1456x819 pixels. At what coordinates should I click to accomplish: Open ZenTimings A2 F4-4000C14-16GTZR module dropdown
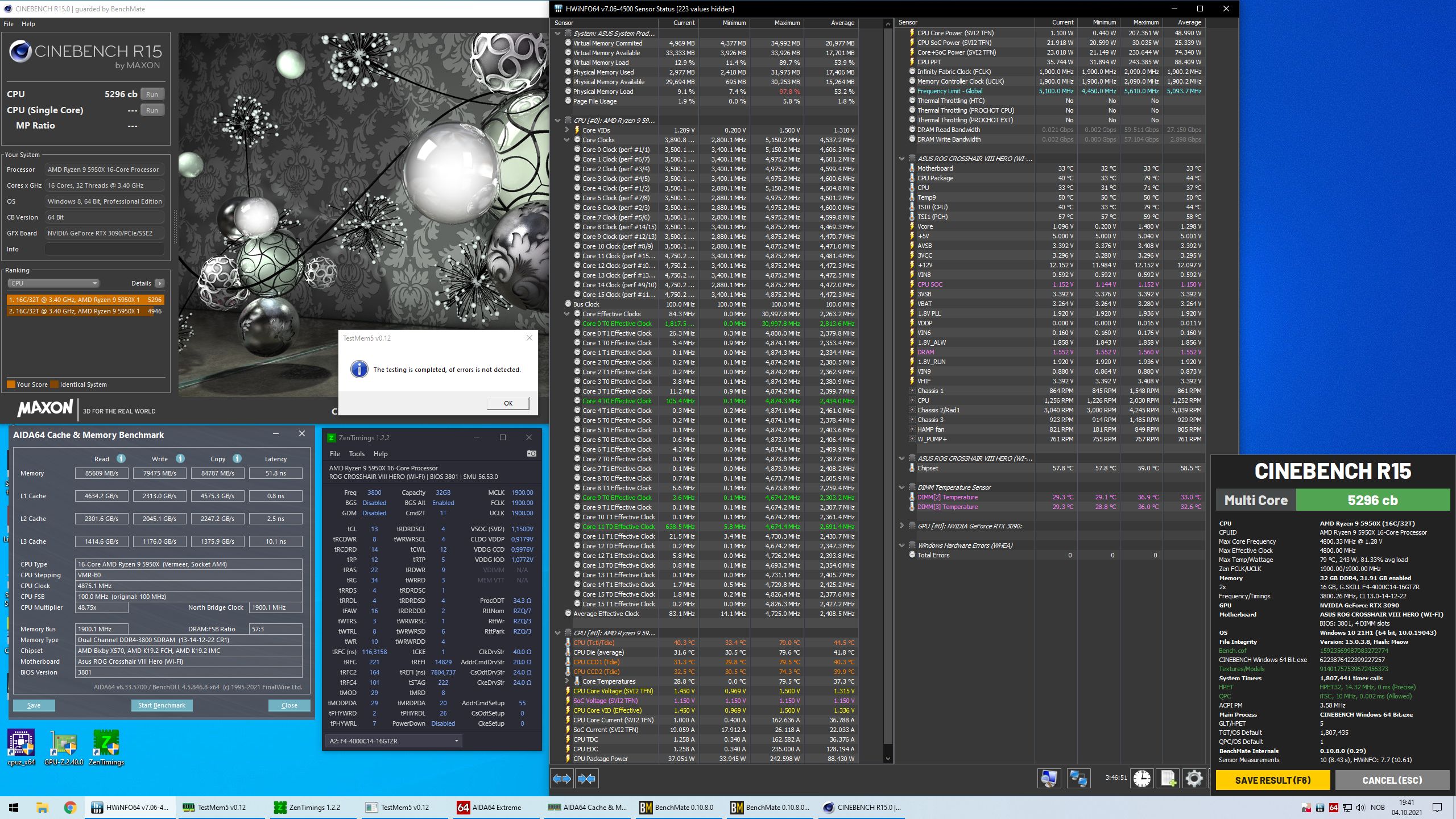(394, 741)
